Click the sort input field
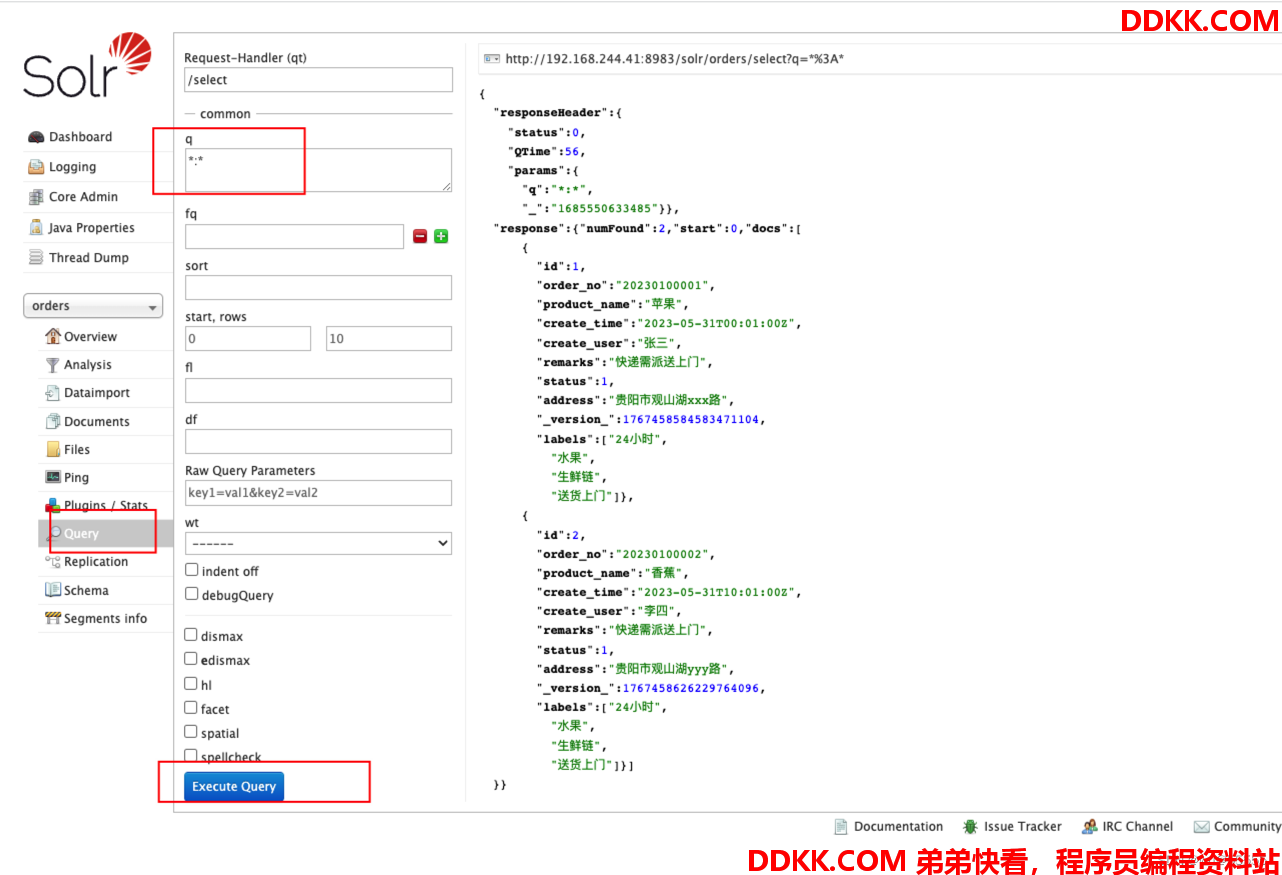This screenshot has height=875, width=1282. coord(318,288)
